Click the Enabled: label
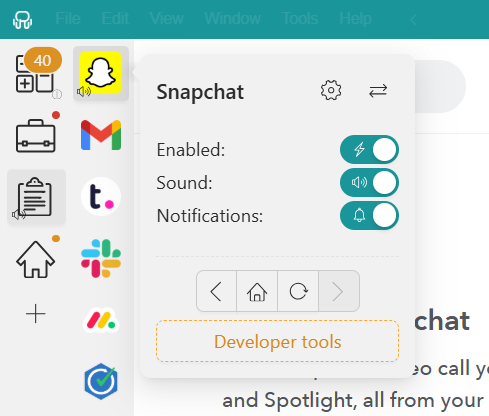489x416 pixels. [191, 150]
